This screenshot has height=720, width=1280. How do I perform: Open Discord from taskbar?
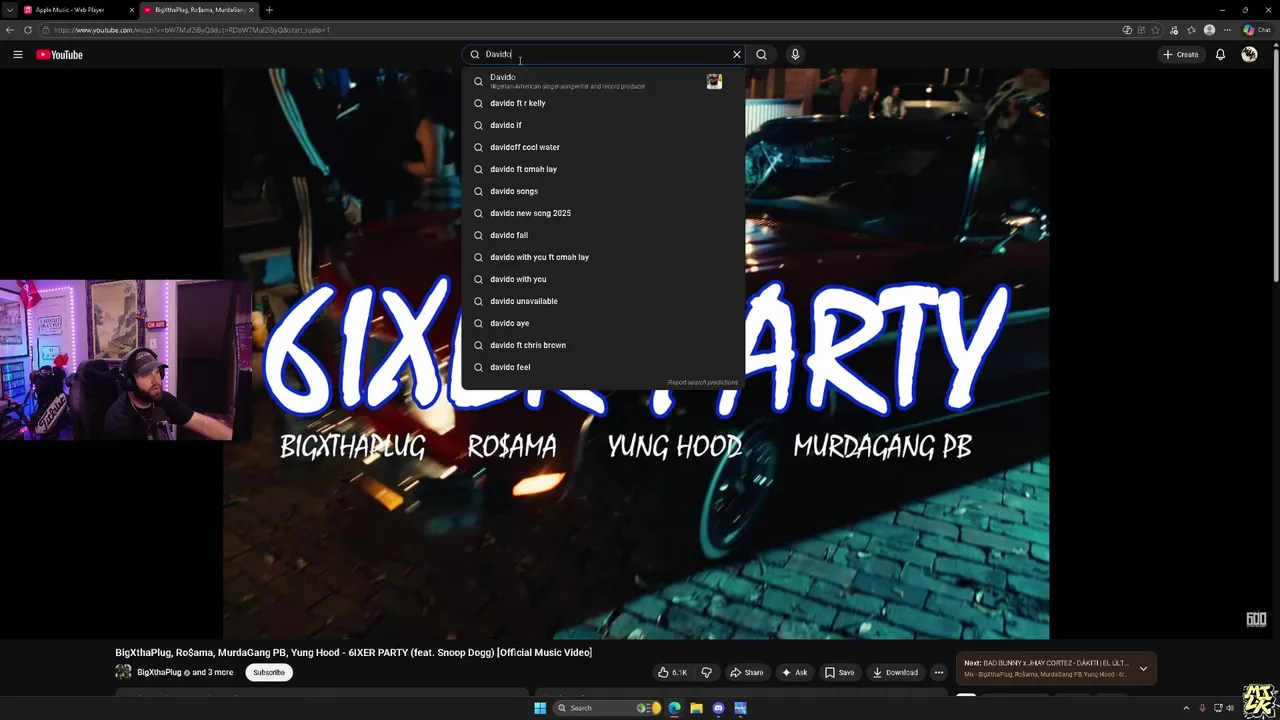point(718,708)
